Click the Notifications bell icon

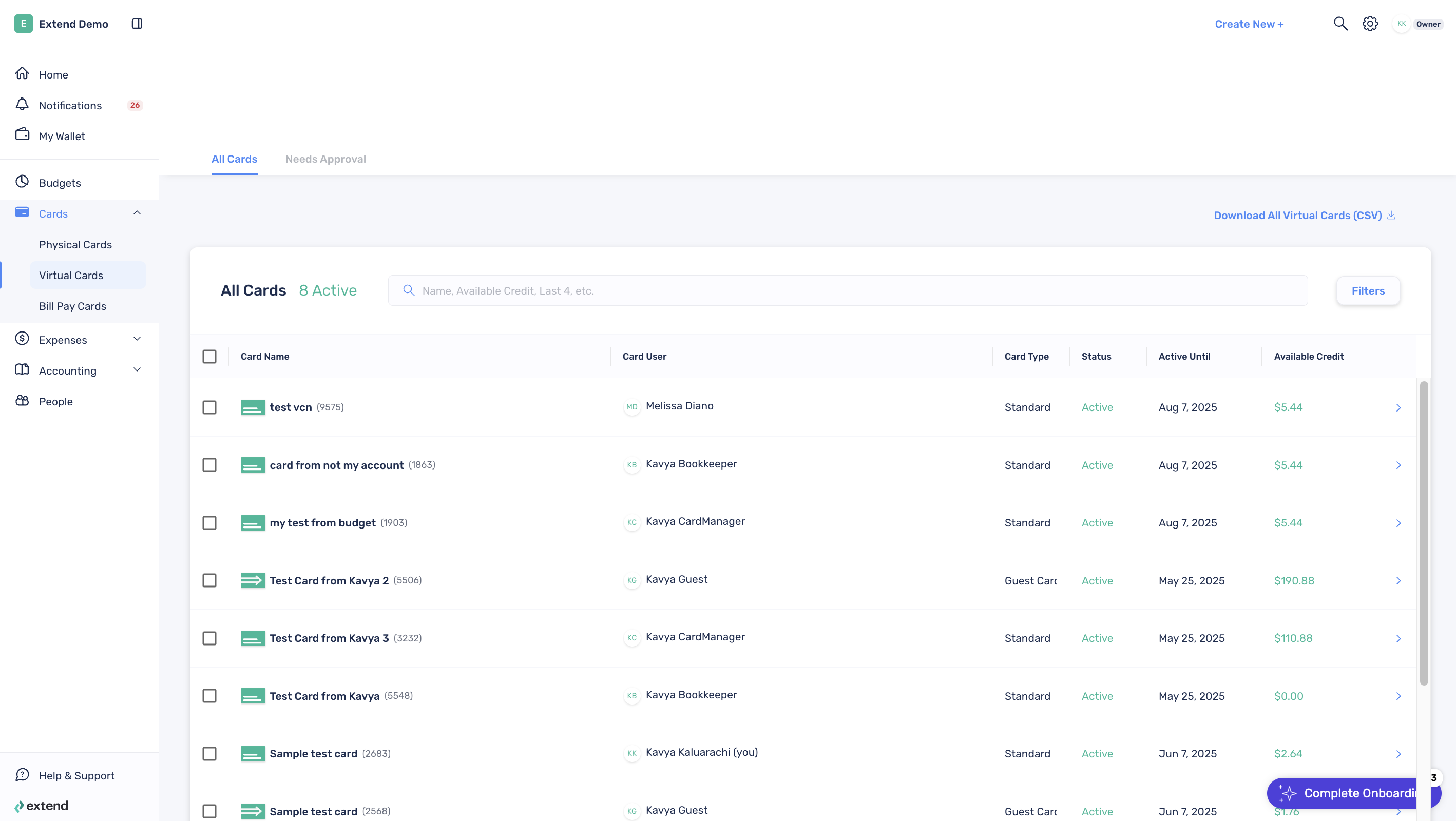pos(22,105)
